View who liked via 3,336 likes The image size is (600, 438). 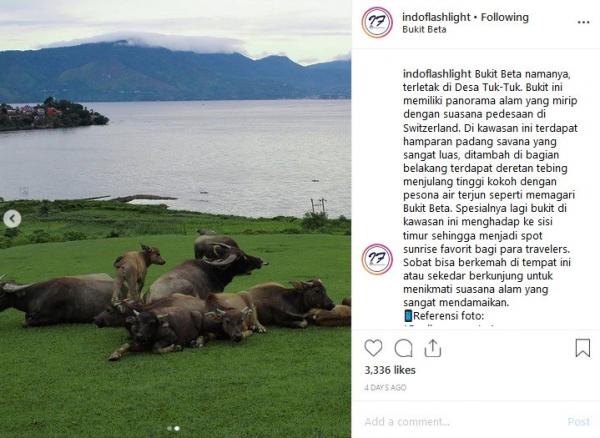coord(390,370)
